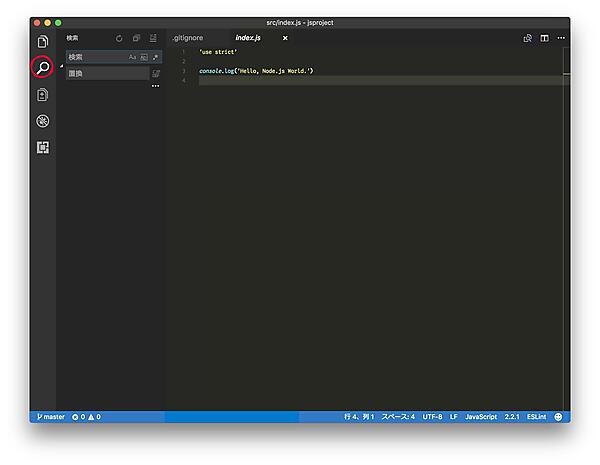Viewport: 600px width, 465px height.
Task: Switch to the .gitignore tab
Action: point(187,38)
